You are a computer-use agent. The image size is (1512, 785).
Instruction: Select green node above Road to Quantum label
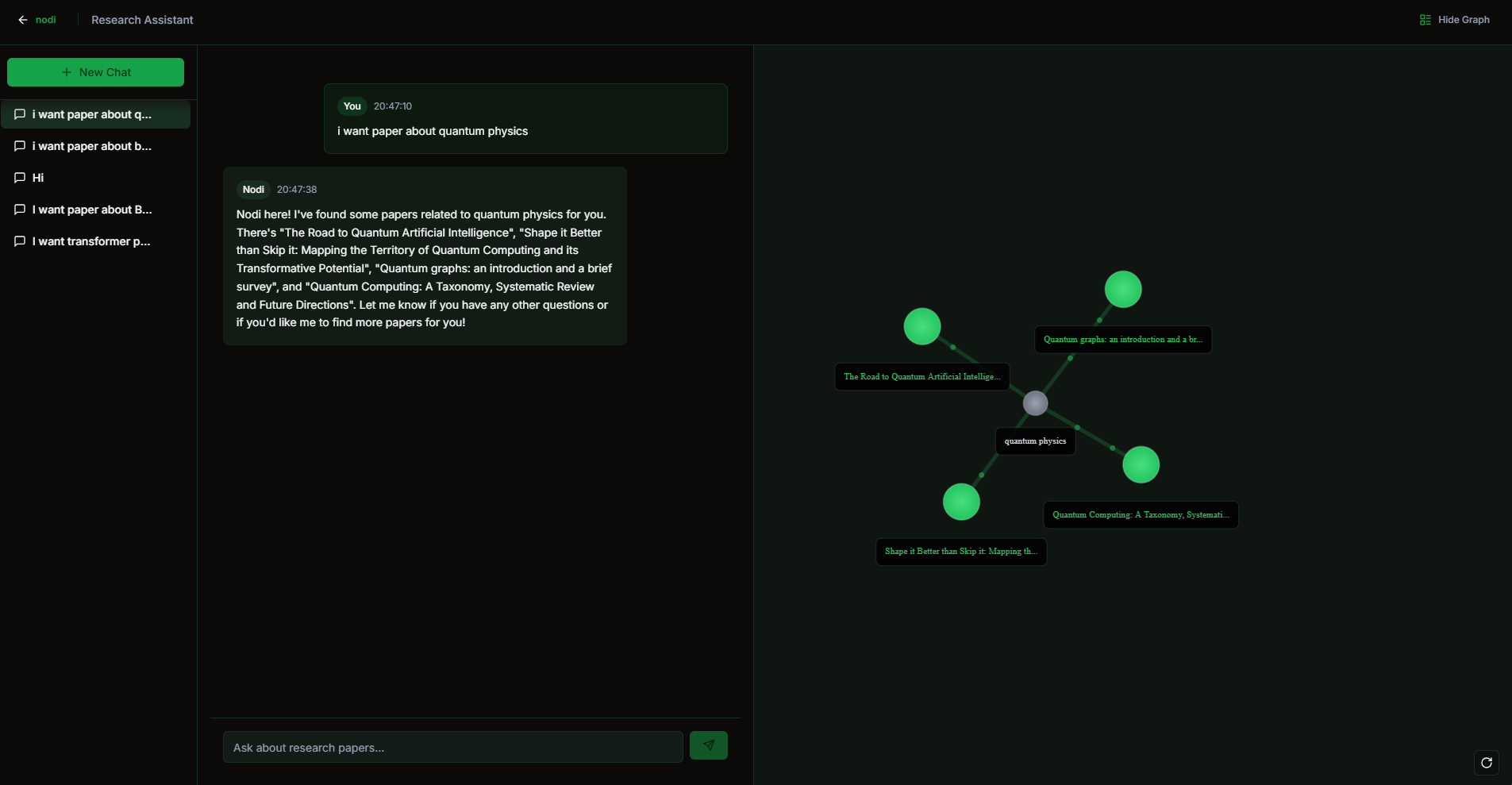(x=921, y=326)
